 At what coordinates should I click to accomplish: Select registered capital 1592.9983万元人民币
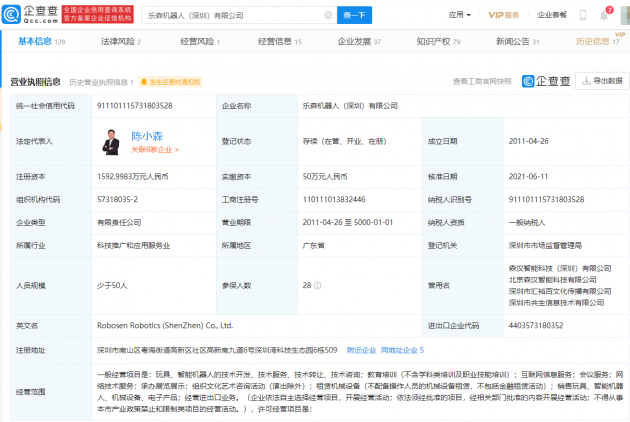point(133,176)
